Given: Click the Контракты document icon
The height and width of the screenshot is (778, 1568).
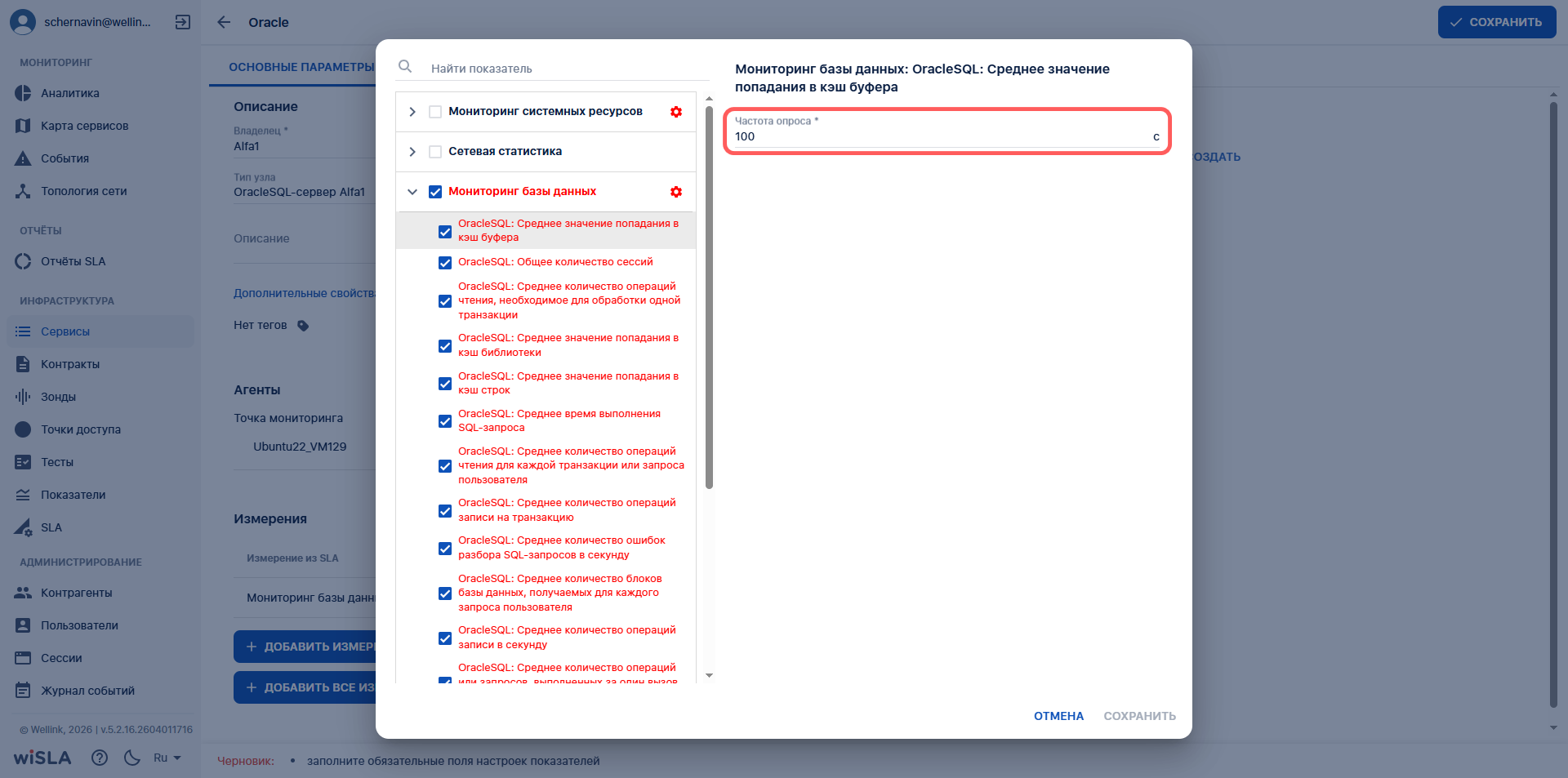Looking at the screenshot, I should pyautogui.click(x=23, y=364).
